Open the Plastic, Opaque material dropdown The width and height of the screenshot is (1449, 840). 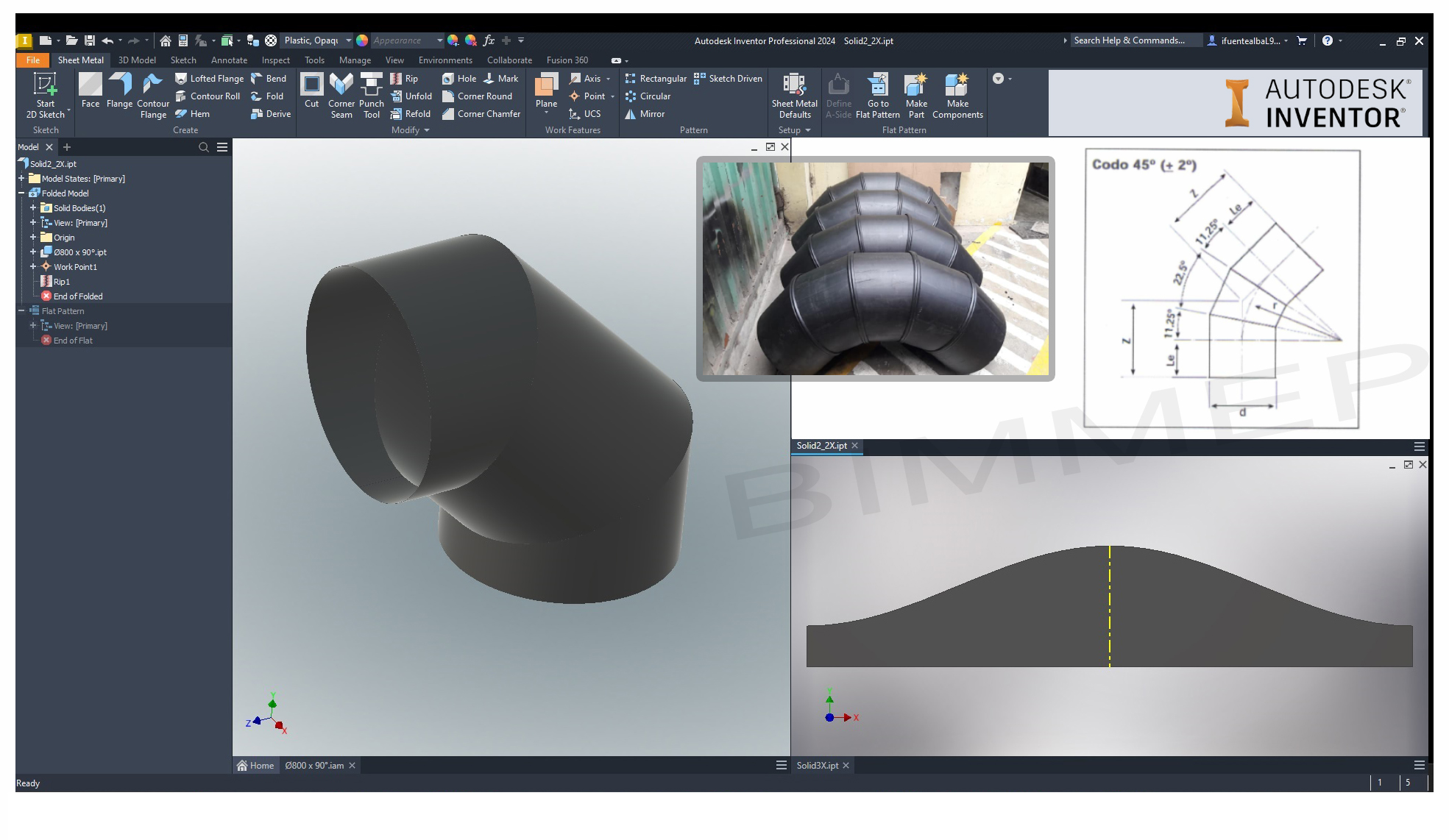pyautogui.click(x=348, y=40)
